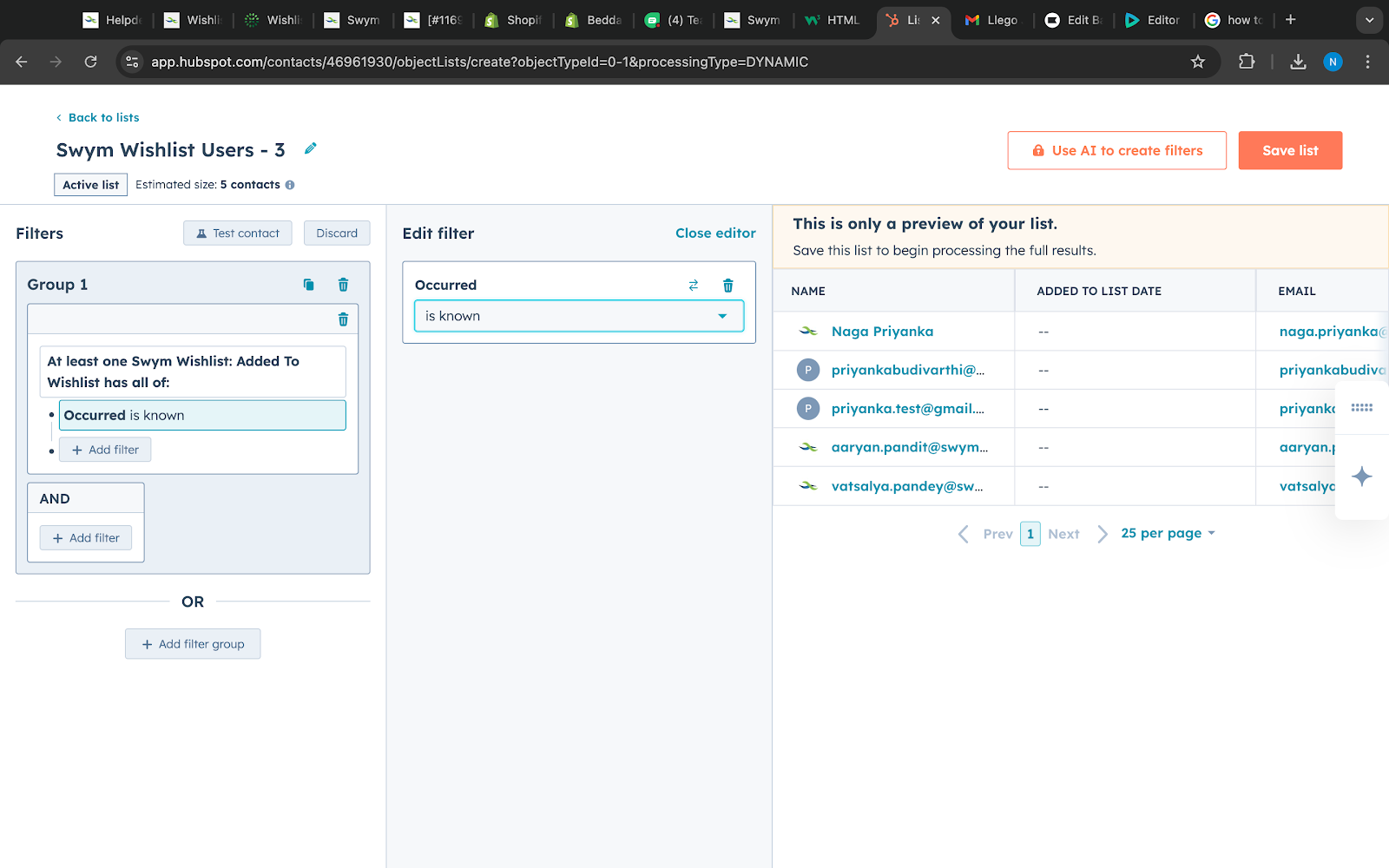The width and height of the screenshot is (1389, 868).
Task: Add filter in the AND section
Action: pyautogui.click(x=86, y=538)
